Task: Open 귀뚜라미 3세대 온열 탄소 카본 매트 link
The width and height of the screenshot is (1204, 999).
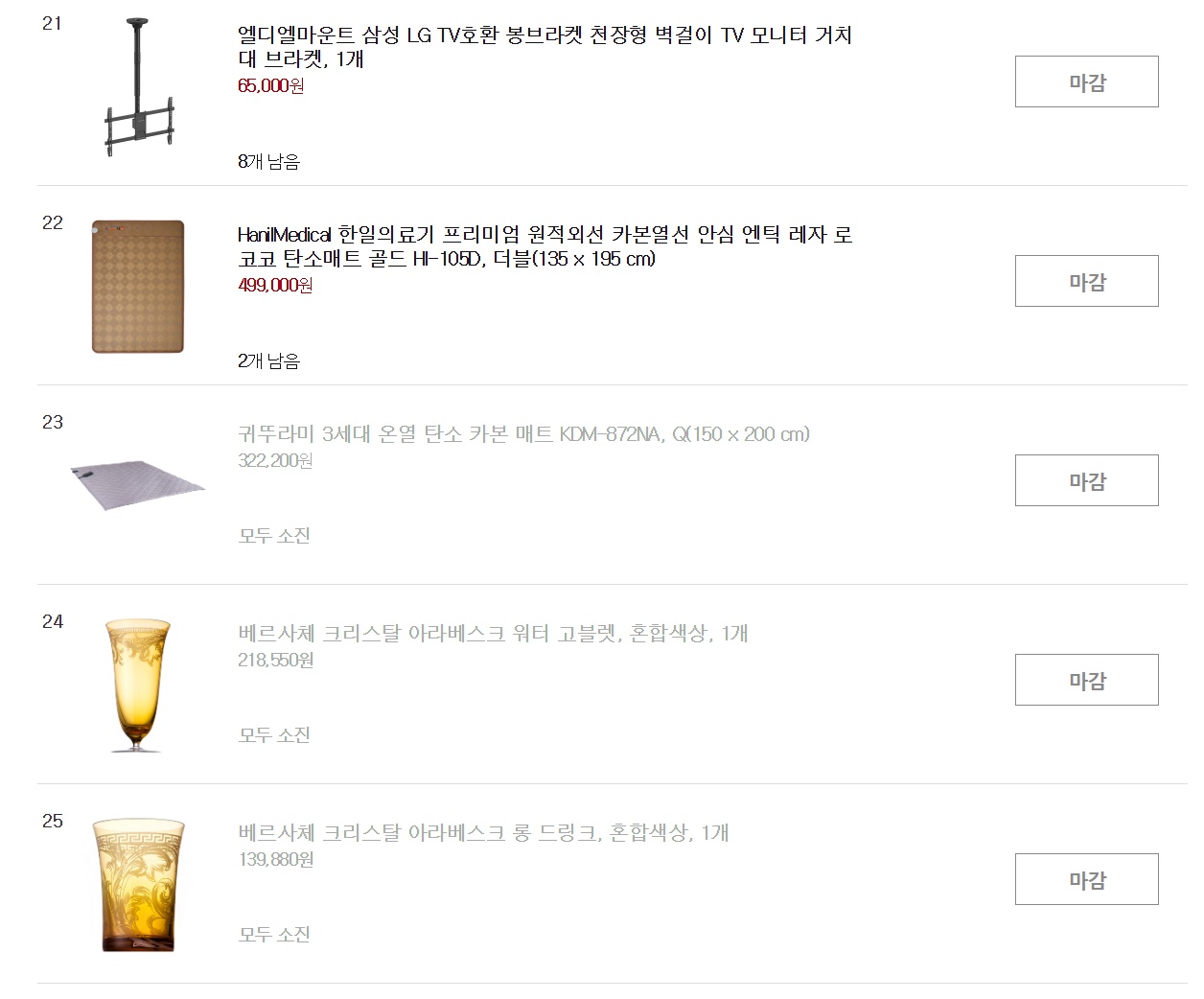Action: pyautogui.click(x=523, y=434)
